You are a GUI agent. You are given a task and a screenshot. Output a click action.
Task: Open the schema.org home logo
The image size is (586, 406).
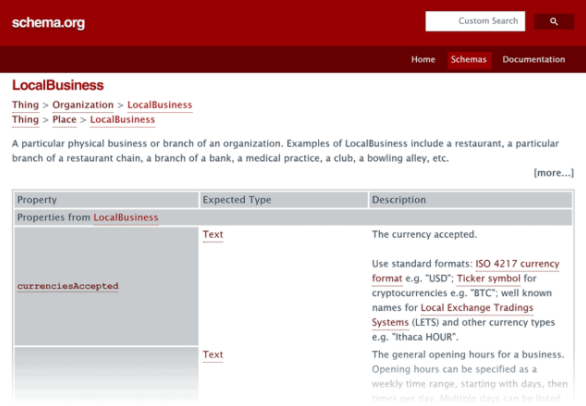(x=48, y=23)
